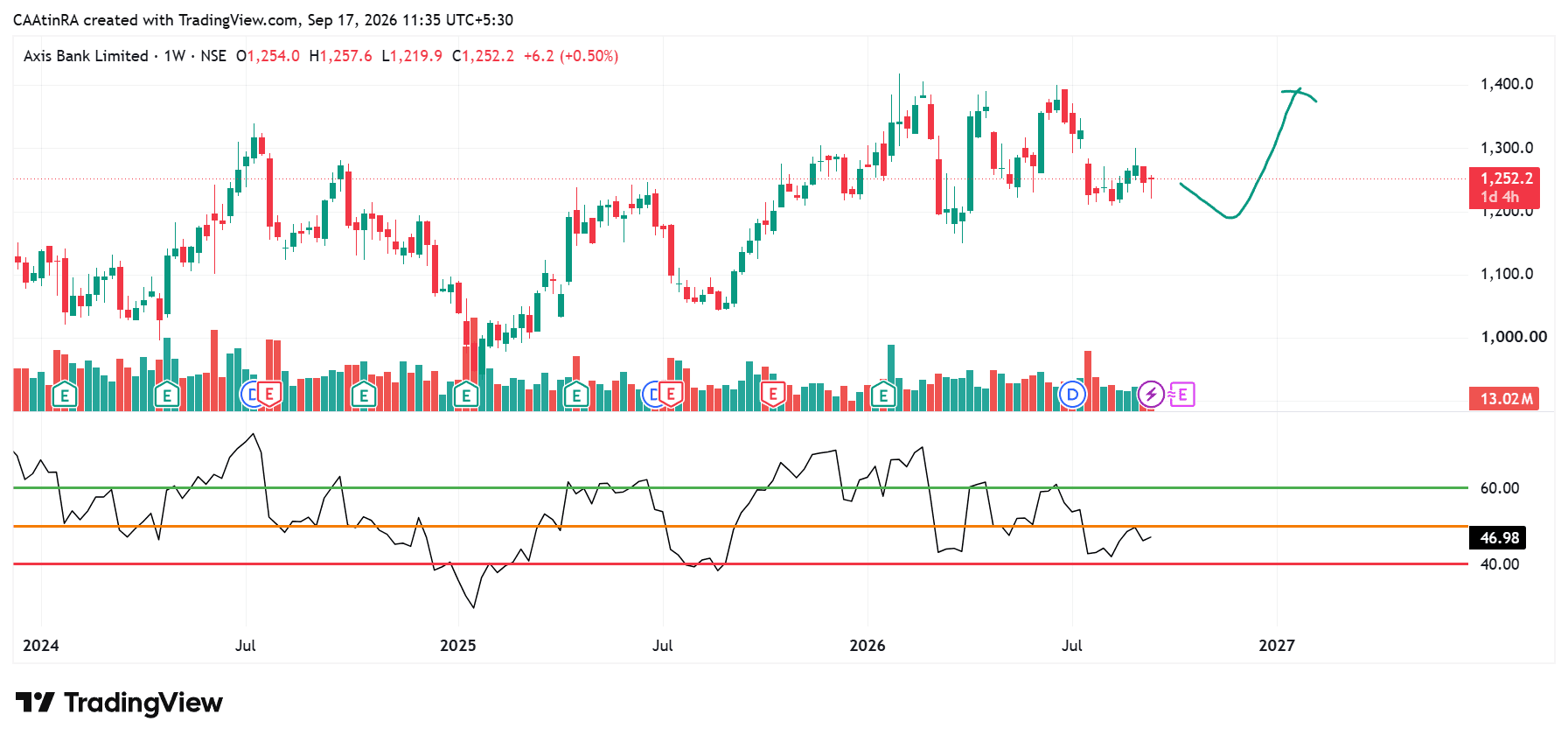Click the 40.00 RSI axis label
This screenshot has width=1568, height=742.
tap(1500, 564)
